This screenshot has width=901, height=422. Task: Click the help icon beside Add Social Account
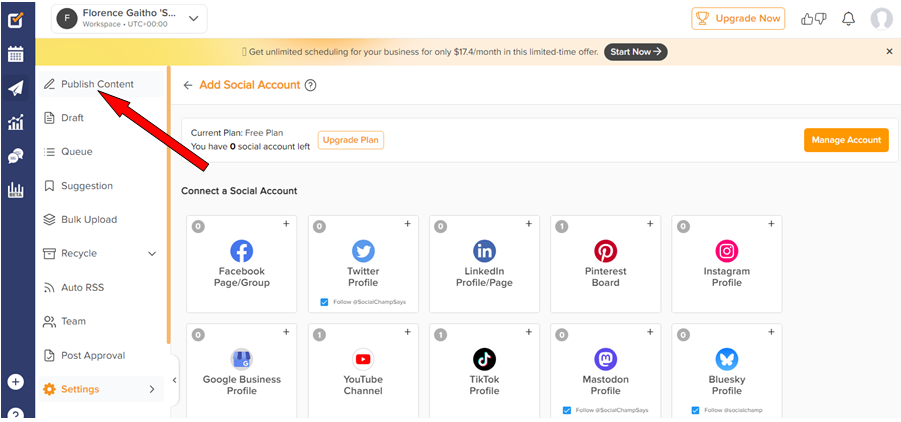310,86
